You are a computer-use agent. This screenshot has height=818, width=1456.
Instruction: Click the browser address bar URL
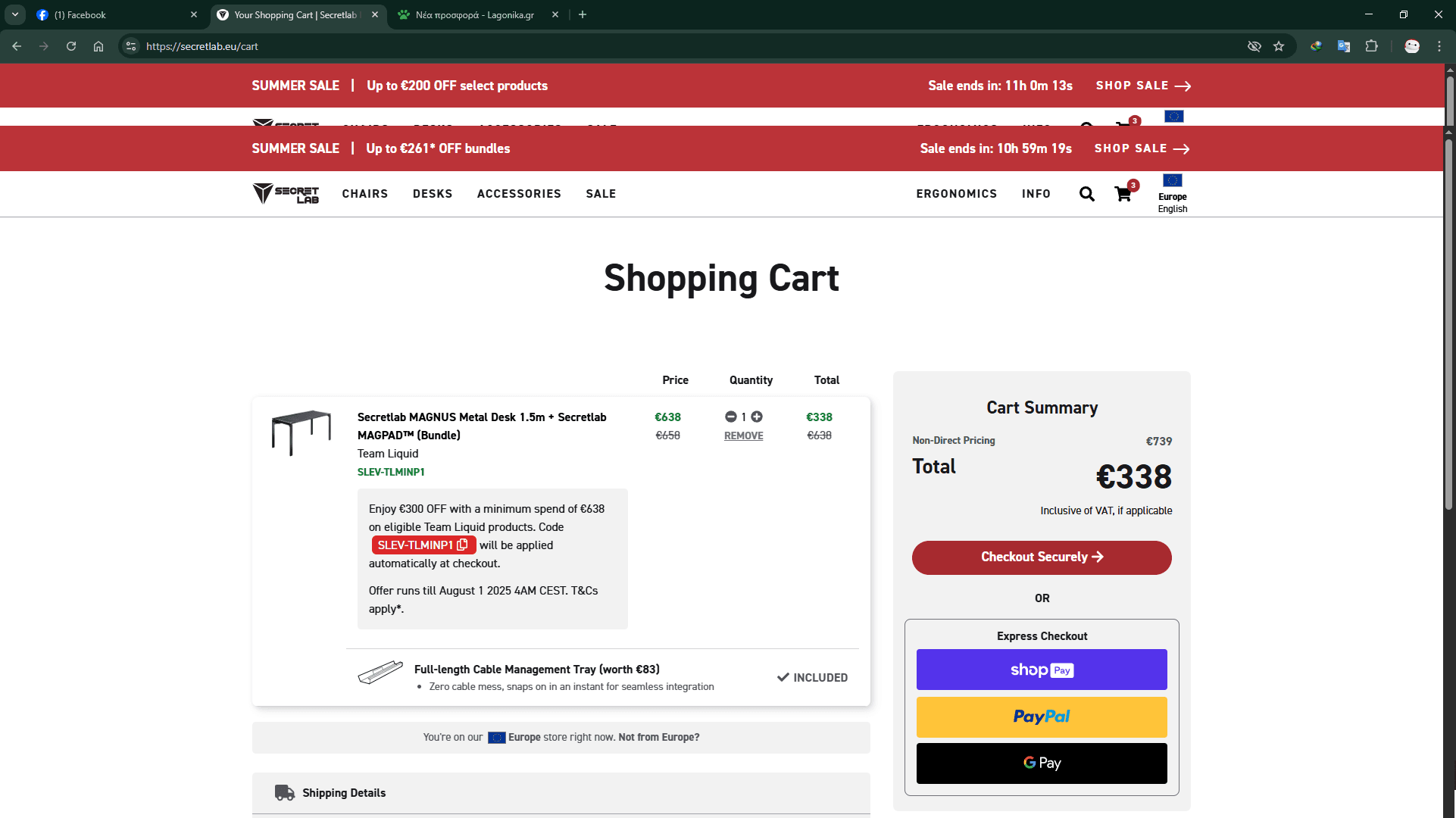pos(202,46)
